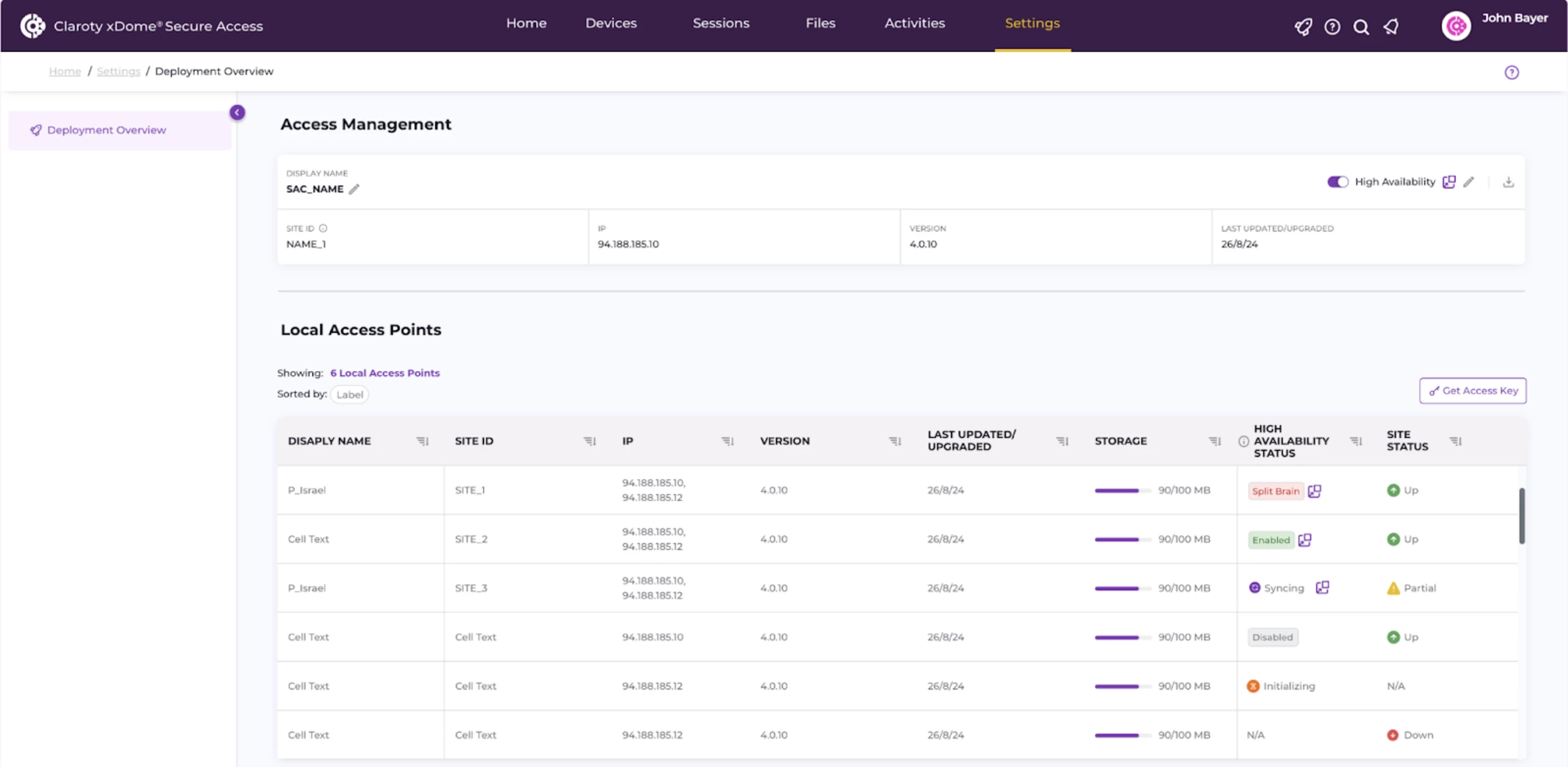Image resolution: width=1568 pixels, height=767 pixels.
Task: Edit SAC_NAME display name pencil icon
Action: pyautogui.click(x=354, y=189)
